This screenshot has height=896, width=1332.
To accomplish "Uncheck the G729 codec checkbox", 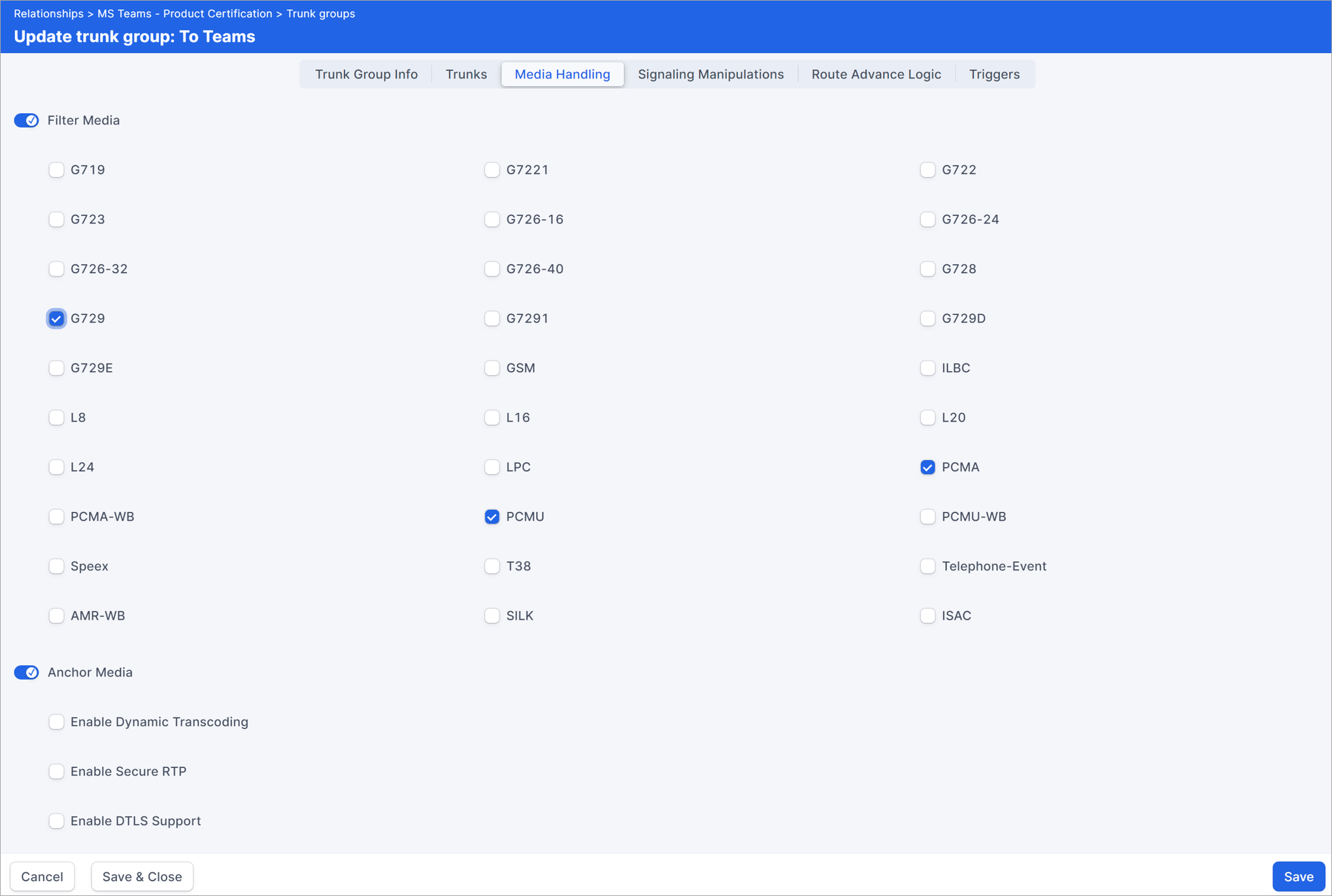I will click(56, 318).
